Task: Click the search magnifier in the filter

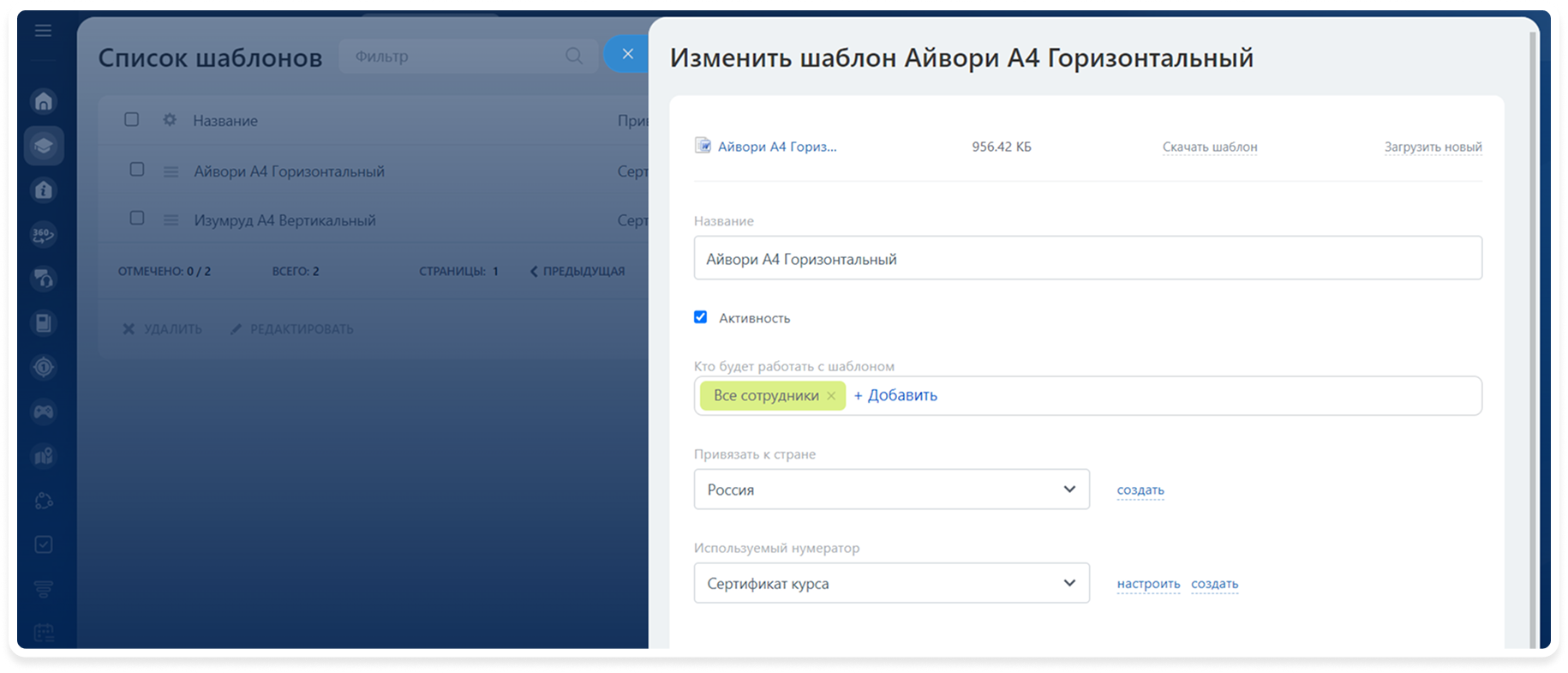Action: pyautogui.click(x=574, y=56)
